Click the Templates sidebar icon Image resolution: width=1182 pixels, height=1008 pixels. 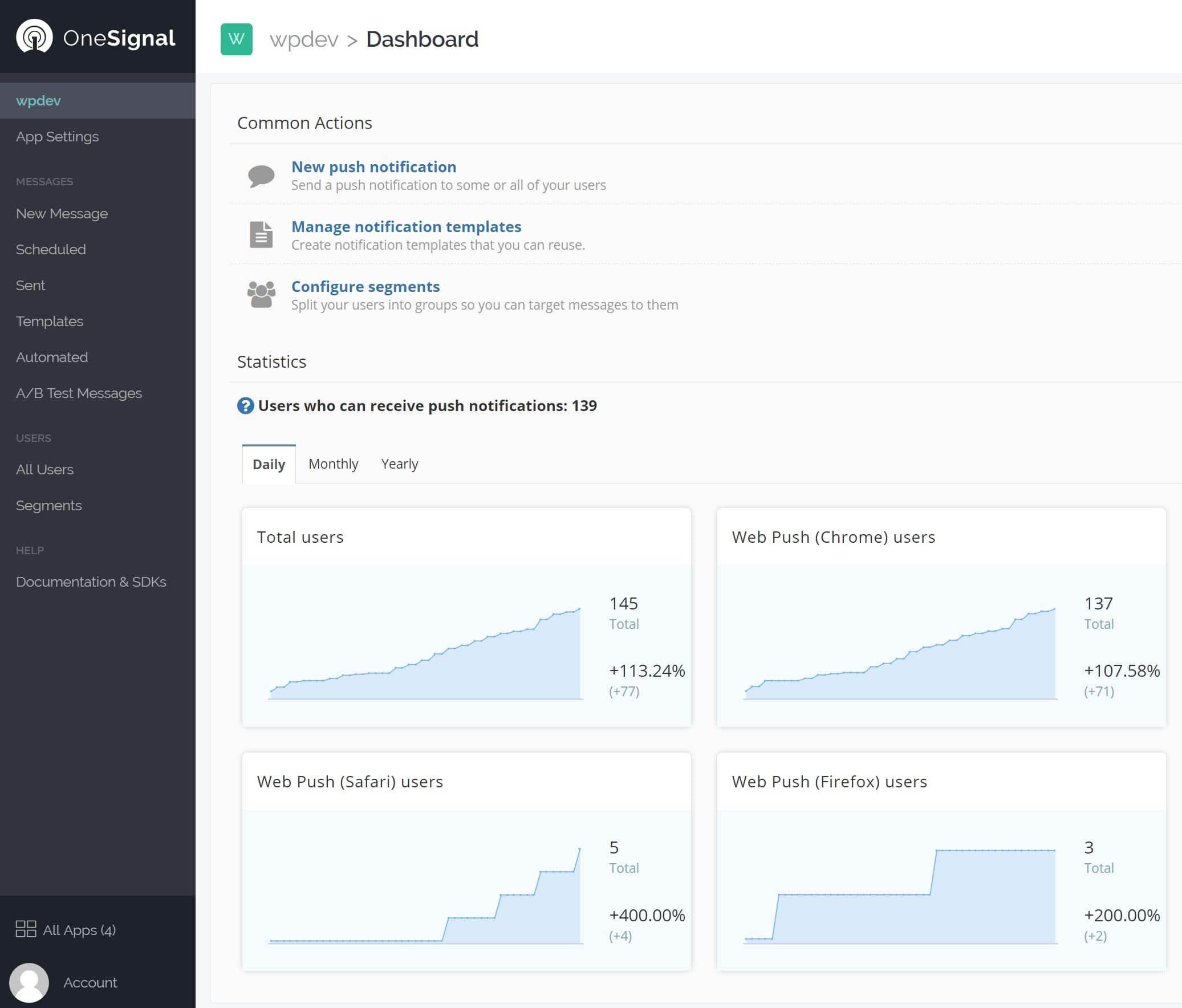pos(49,321)
